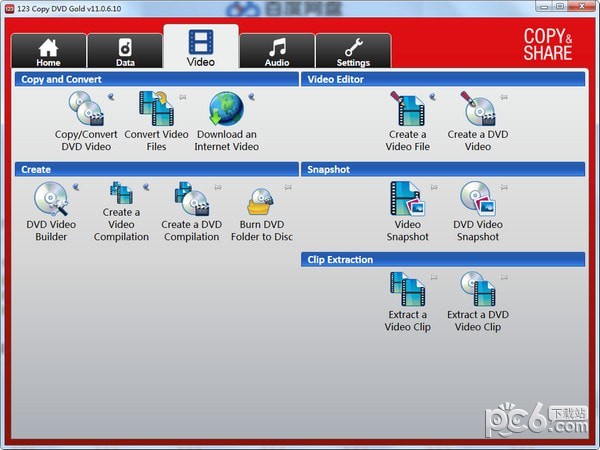Go to the Audio tab

[x=277, y=51]
